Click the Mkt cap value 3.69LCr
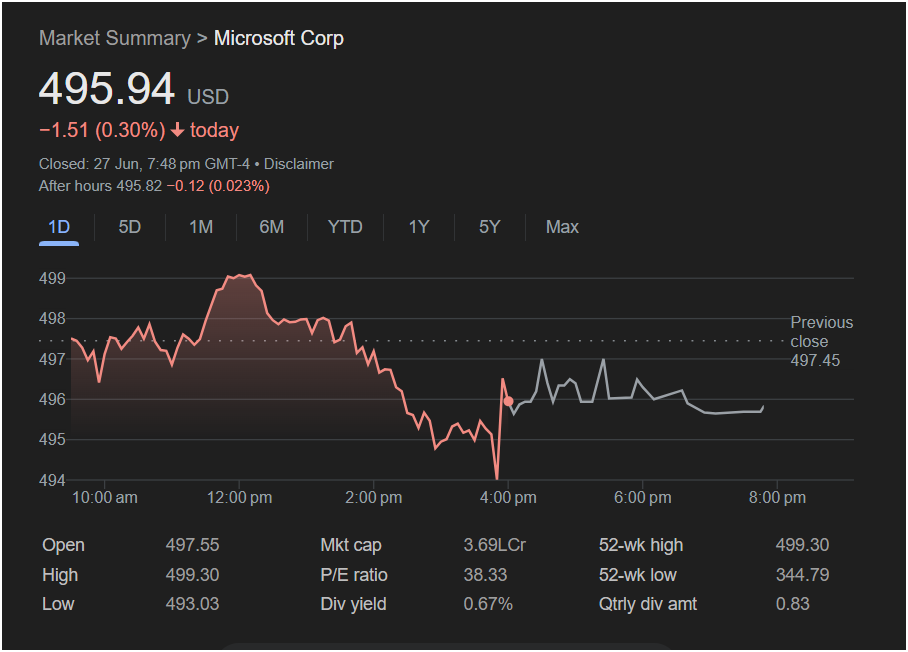 click(494, 545)
